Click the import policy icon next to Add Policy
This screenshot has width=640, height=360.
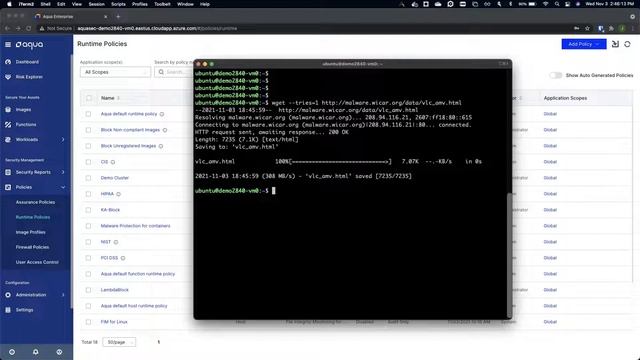615,44
